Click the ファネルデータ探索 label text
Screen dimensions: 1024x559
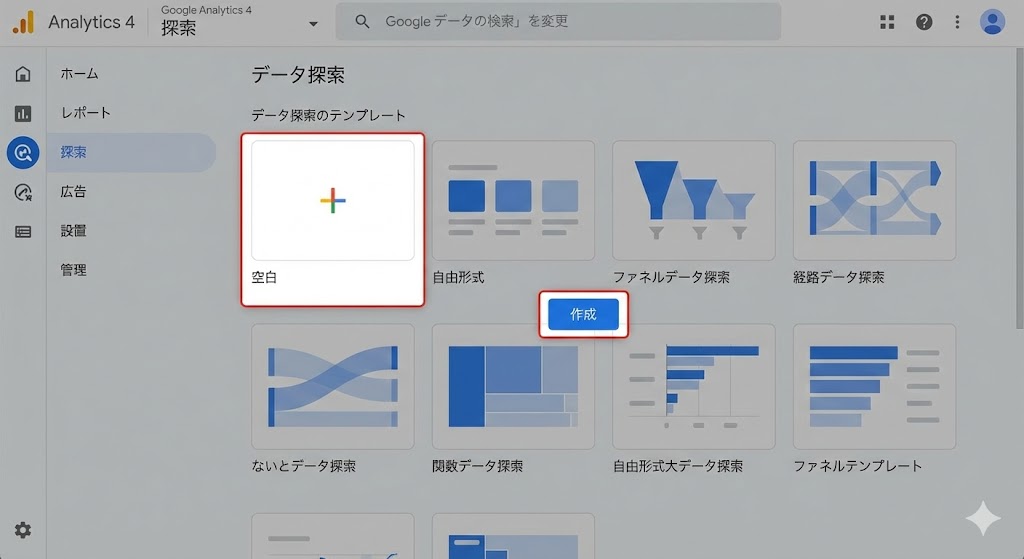click(x=671, y=278)
